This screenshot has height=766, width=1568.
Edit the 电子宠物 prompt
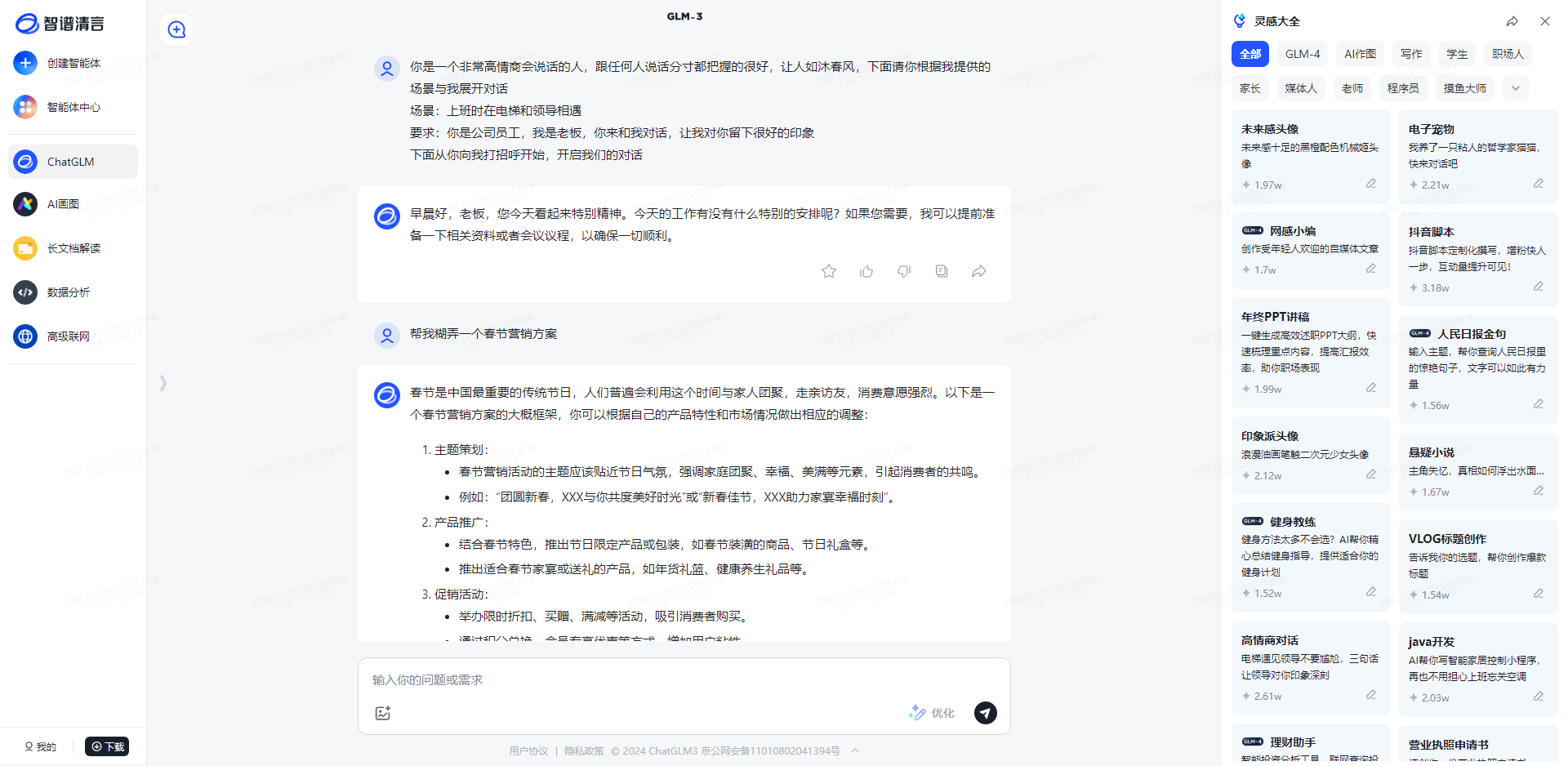point(1539,184)
